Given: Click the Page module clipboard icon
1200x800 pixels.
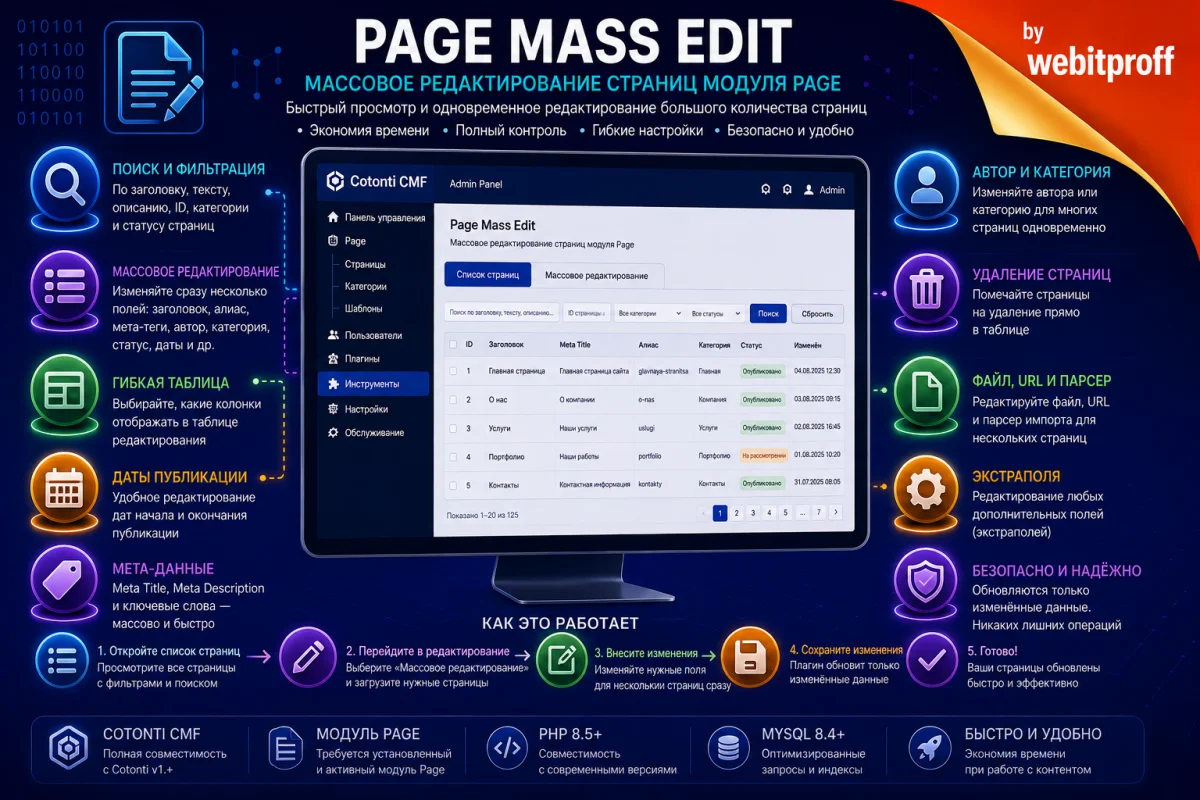Looking at the screenshot, I should (333, 241).
